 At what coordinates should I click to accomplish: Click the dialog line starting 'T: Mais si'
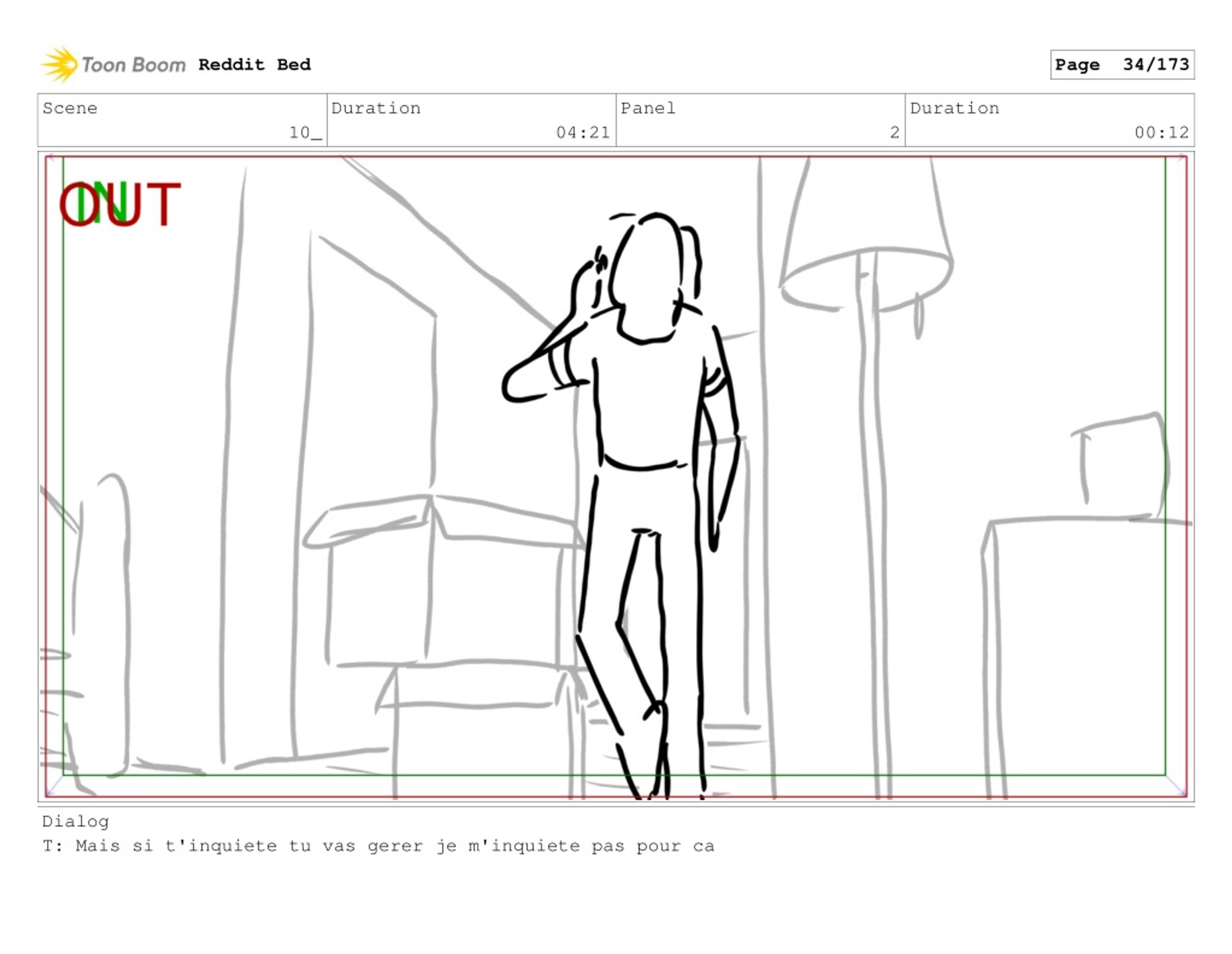tap(379, 846)
